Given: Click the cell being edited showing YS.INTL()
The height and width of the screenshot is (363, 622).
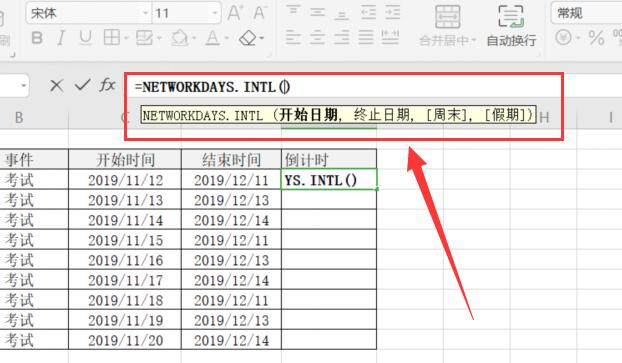Looking at the screenshot, I should (x=329, y=180).
